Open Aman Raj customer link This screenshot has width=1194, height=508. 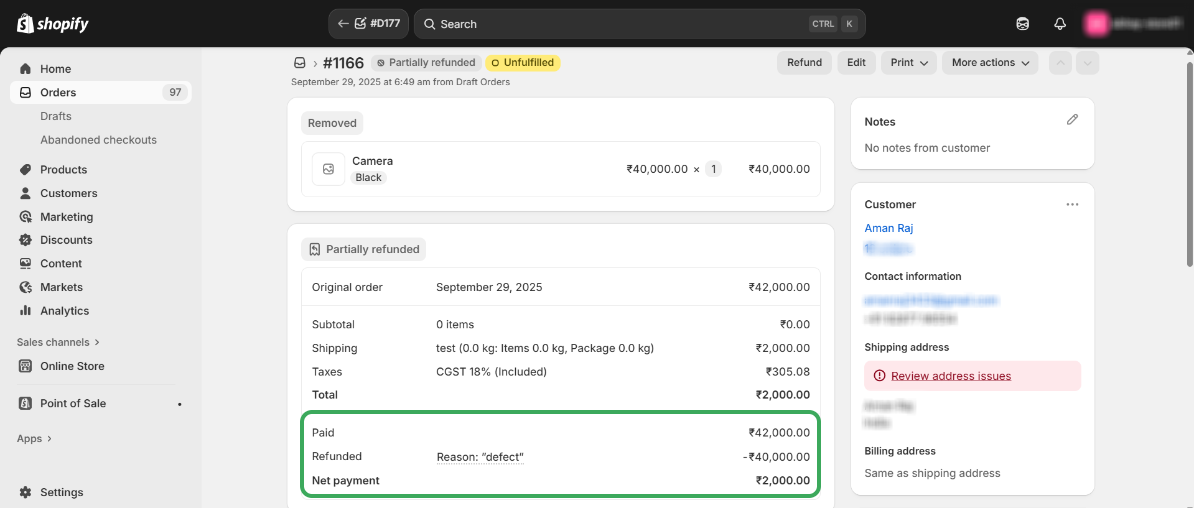click(888, 228)
